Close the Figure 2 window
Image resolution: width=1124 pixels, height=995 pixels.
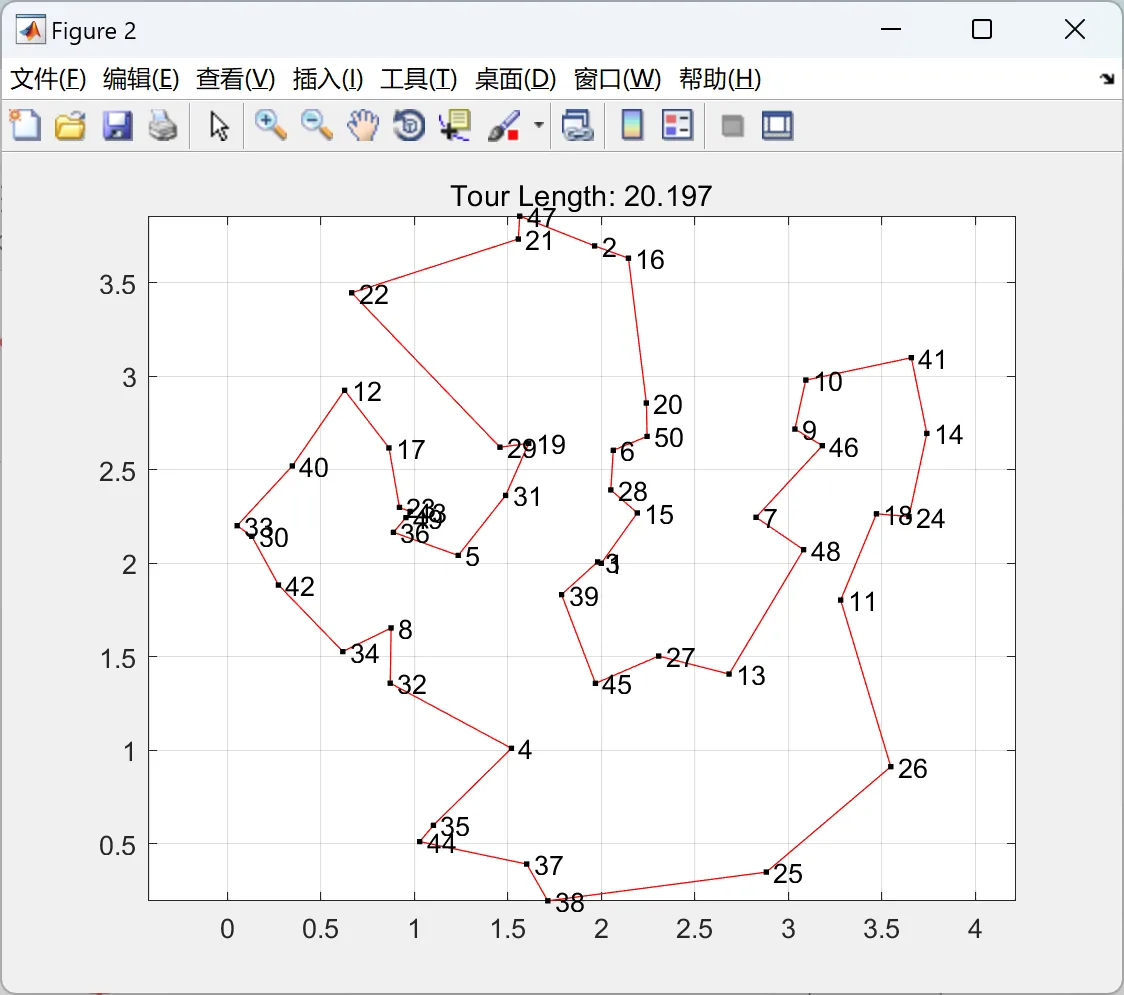1075,29
